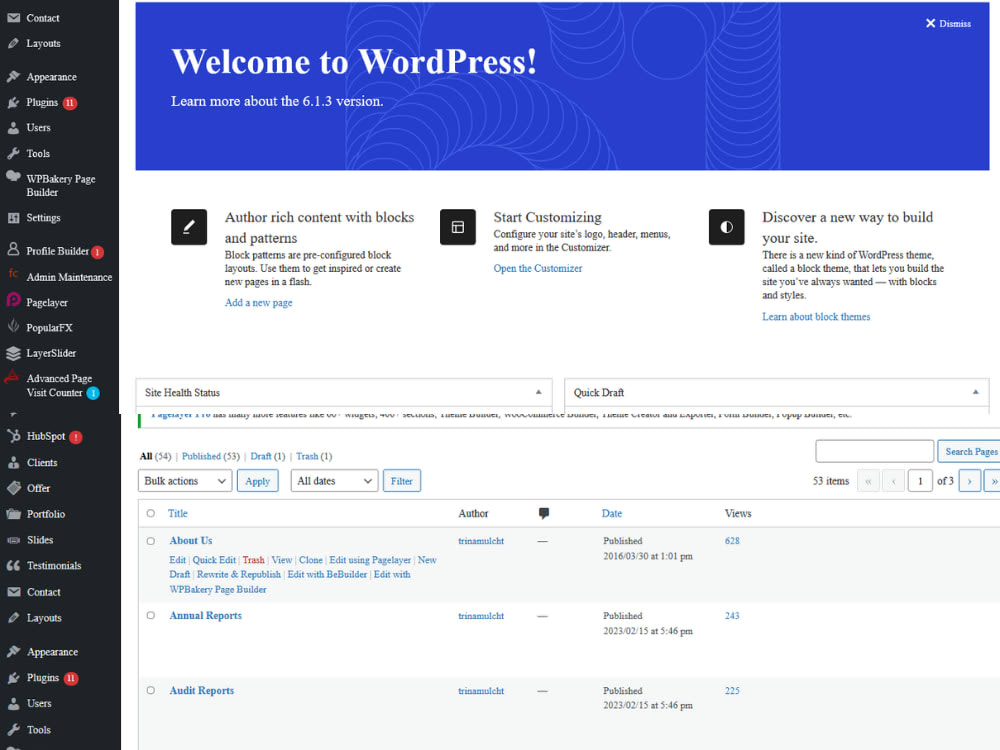Collapse the Site Health Status panel arrow

pyautogui.click(x=538, y=392)
